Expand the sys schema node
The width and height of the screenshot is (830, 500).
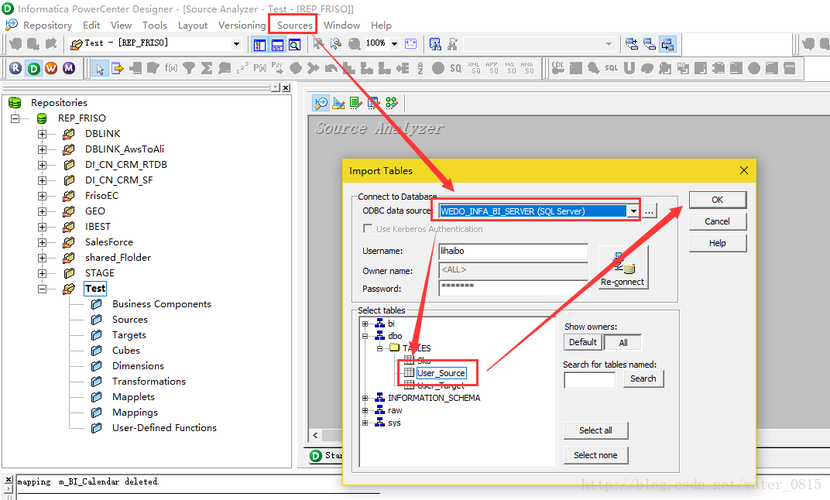365,423
